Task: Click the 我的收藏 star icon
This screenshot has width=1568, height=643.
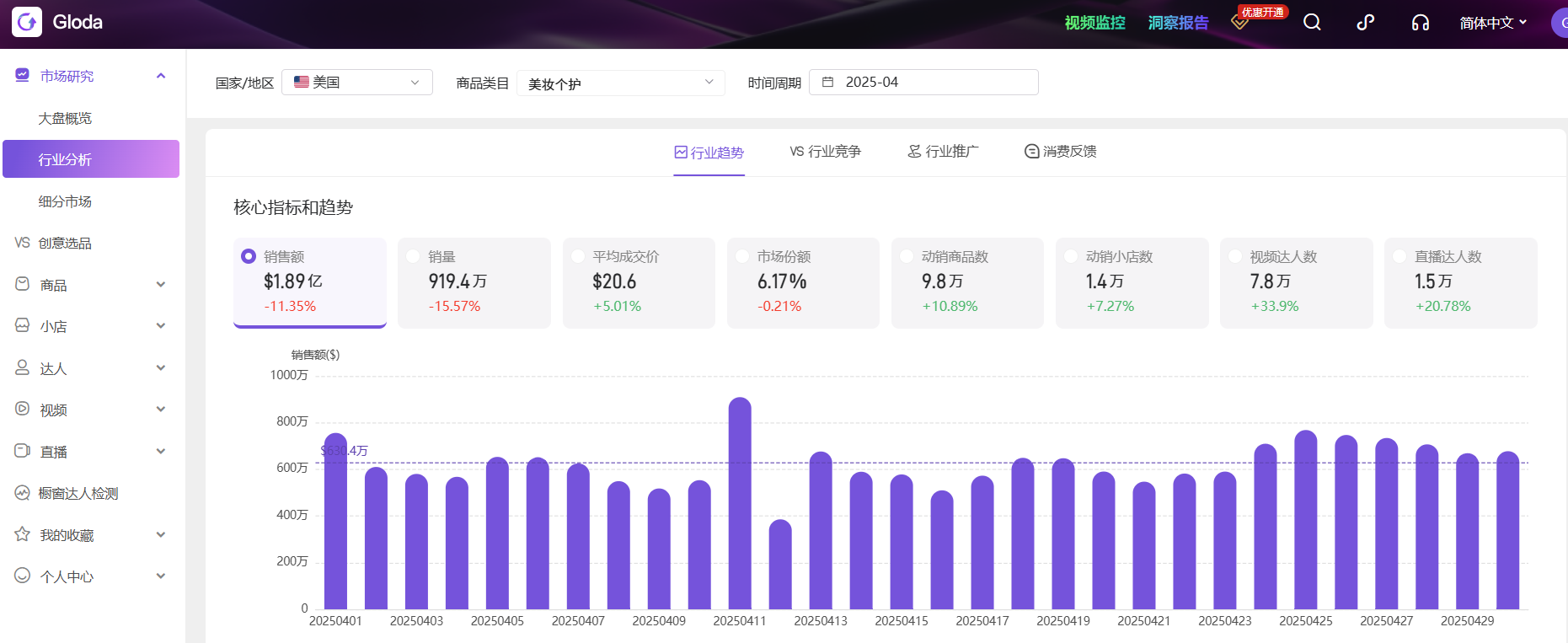Action: [23, 534]
